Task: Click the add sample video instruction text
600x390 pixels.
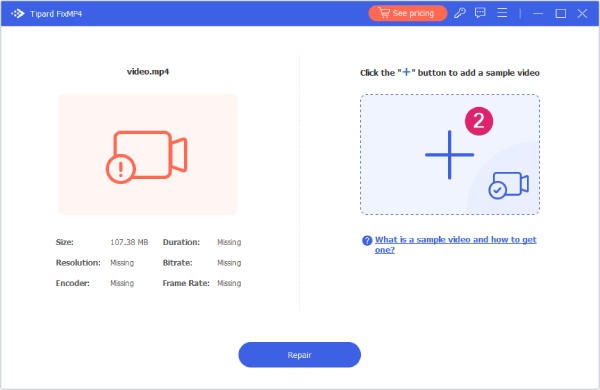Action: (450, 73)
